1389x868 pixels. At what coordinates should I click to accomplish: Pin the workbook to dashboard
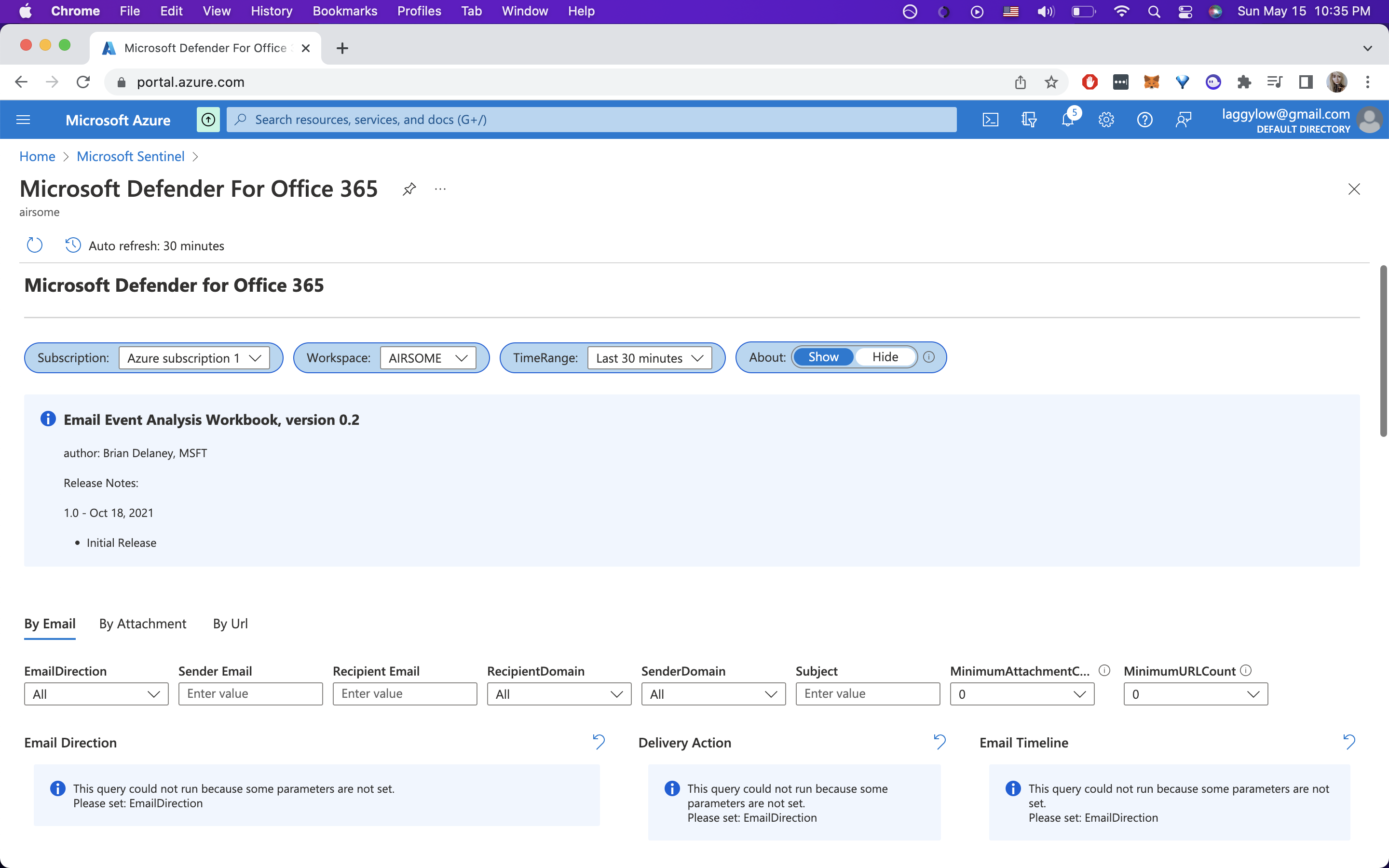pyautogui.click(x=409, y=189)
